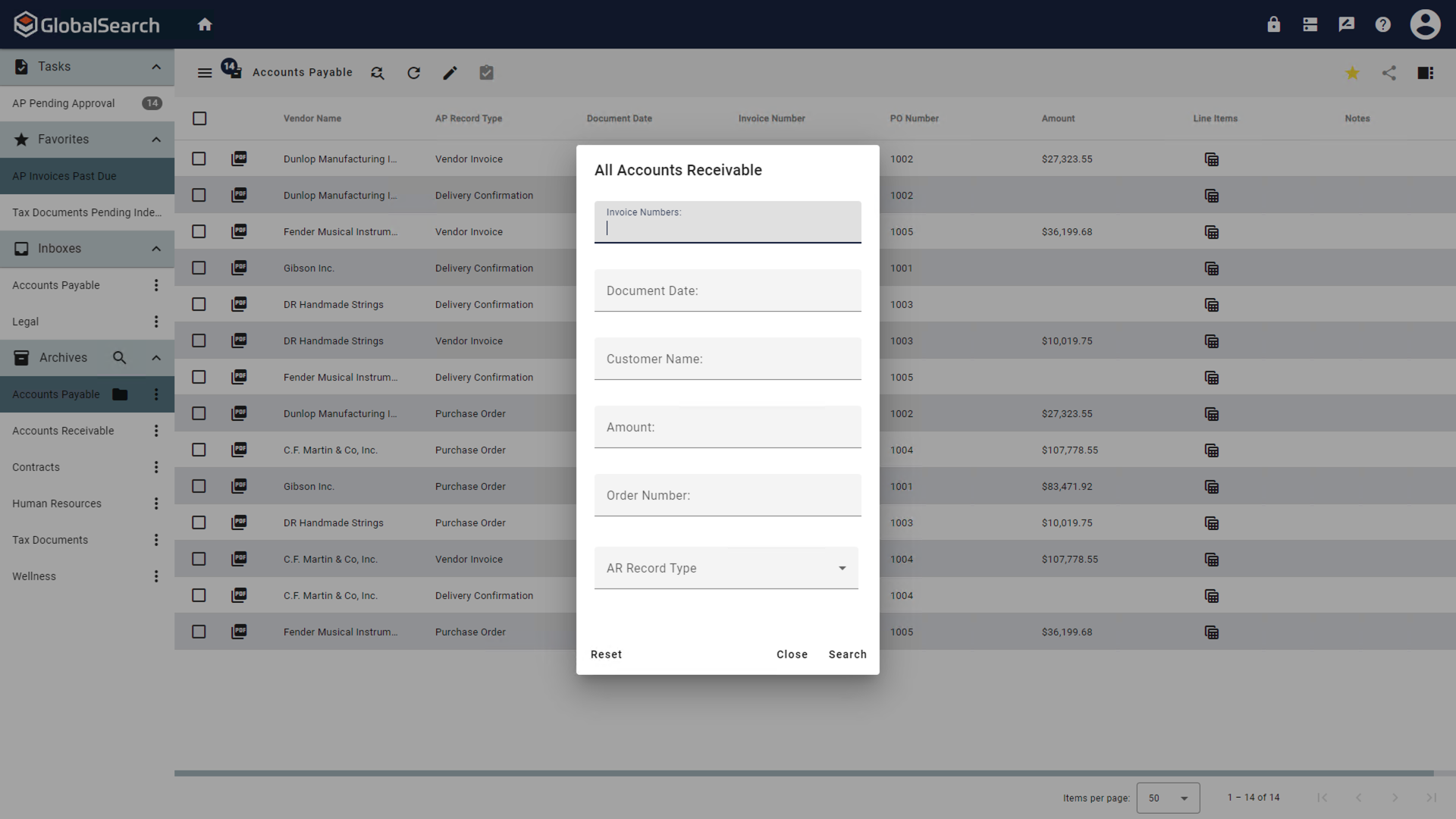Click the pencil edit icon in the toolbar
Viewport: 1456px width, 819px height.
click(450, 73)
